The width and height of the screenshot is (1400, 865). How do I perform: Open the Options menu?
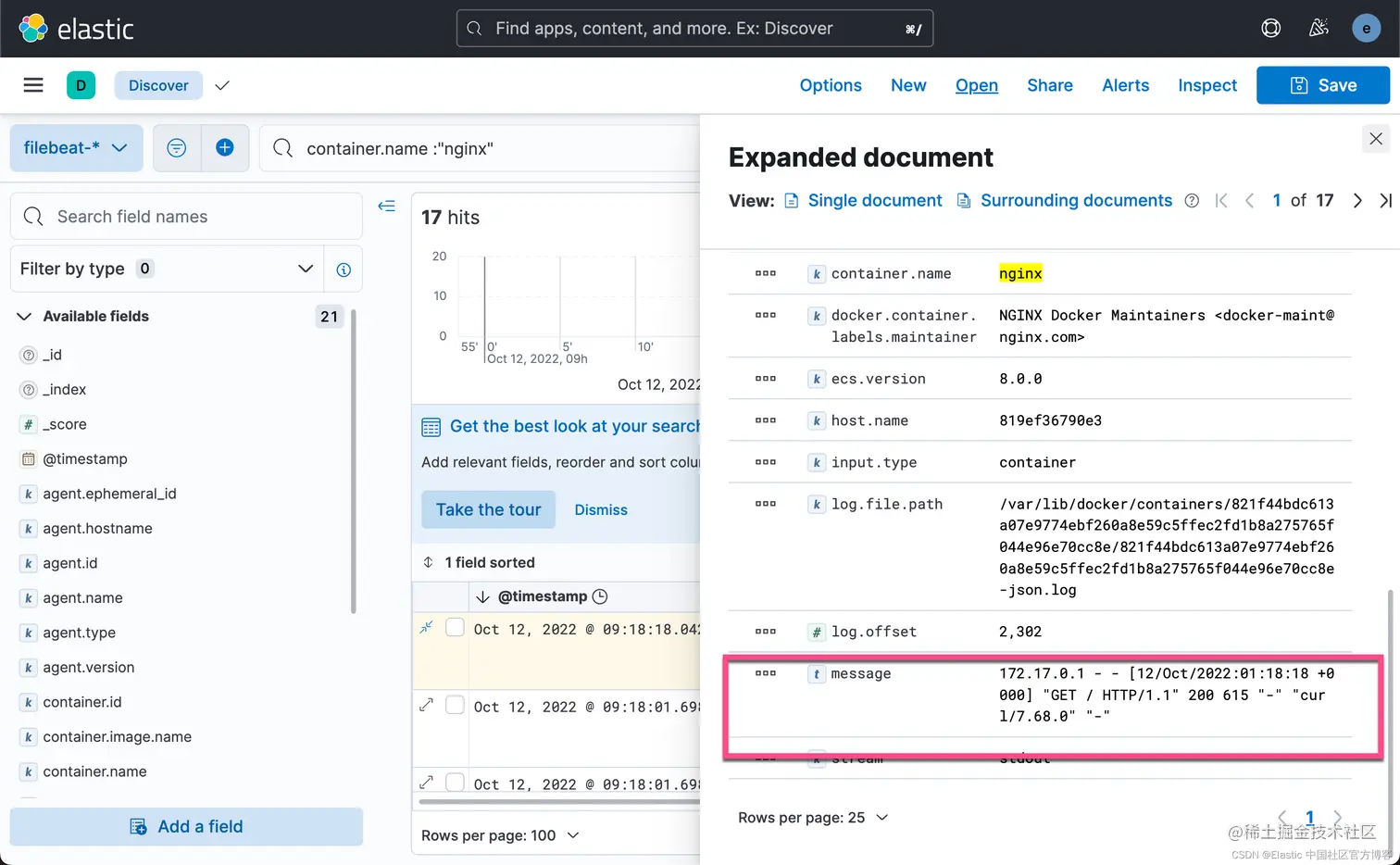[x=831, y=85]
